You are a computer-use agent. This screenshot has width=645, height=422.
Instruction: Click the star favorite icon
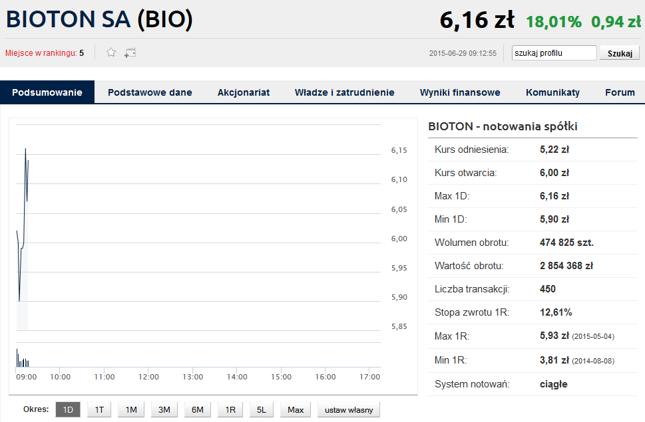[111, 53]
